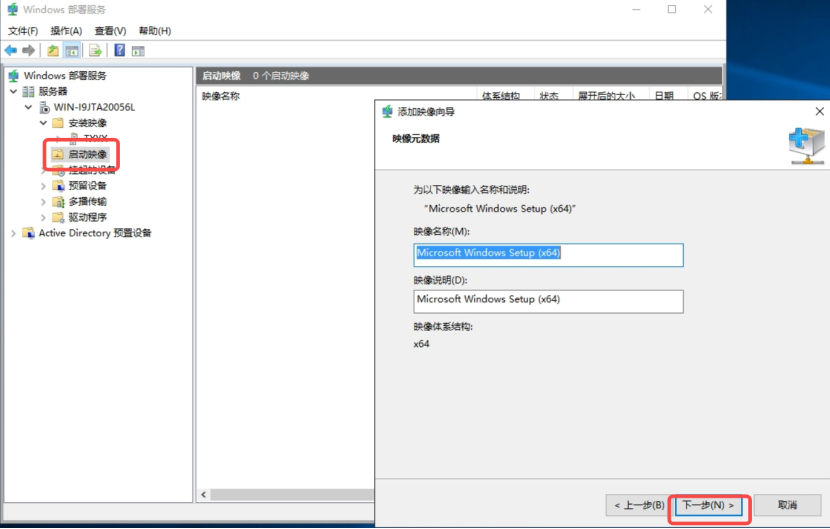Click the Back arrow toolbar icon

[11, 50]
